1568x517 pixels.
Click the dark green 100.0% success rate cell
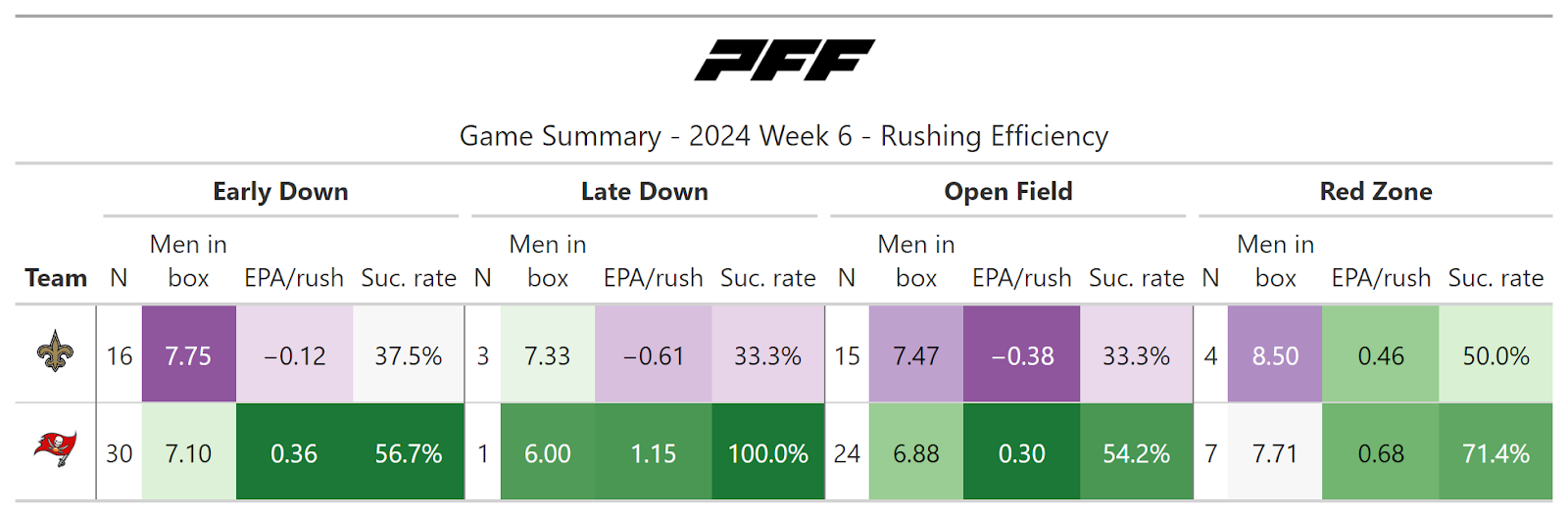tap(768, 453)
